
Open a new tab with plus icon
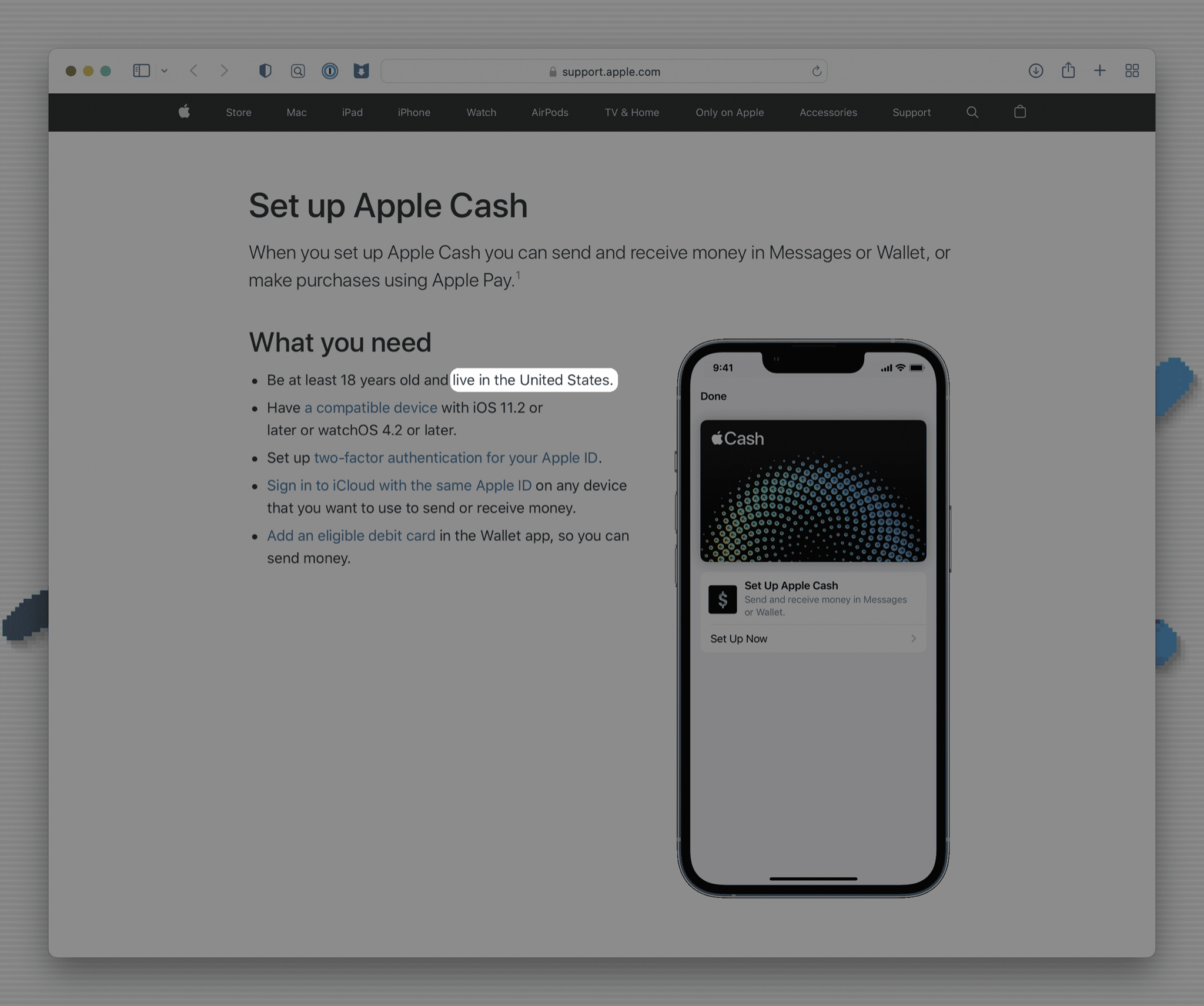tap(1100, 71)
